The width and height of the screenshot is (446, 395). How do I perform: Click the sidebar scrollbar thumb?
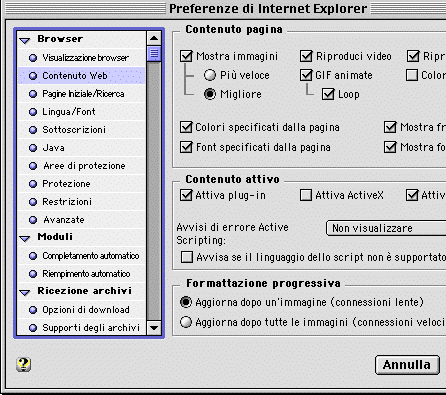[x=154, y=54]
